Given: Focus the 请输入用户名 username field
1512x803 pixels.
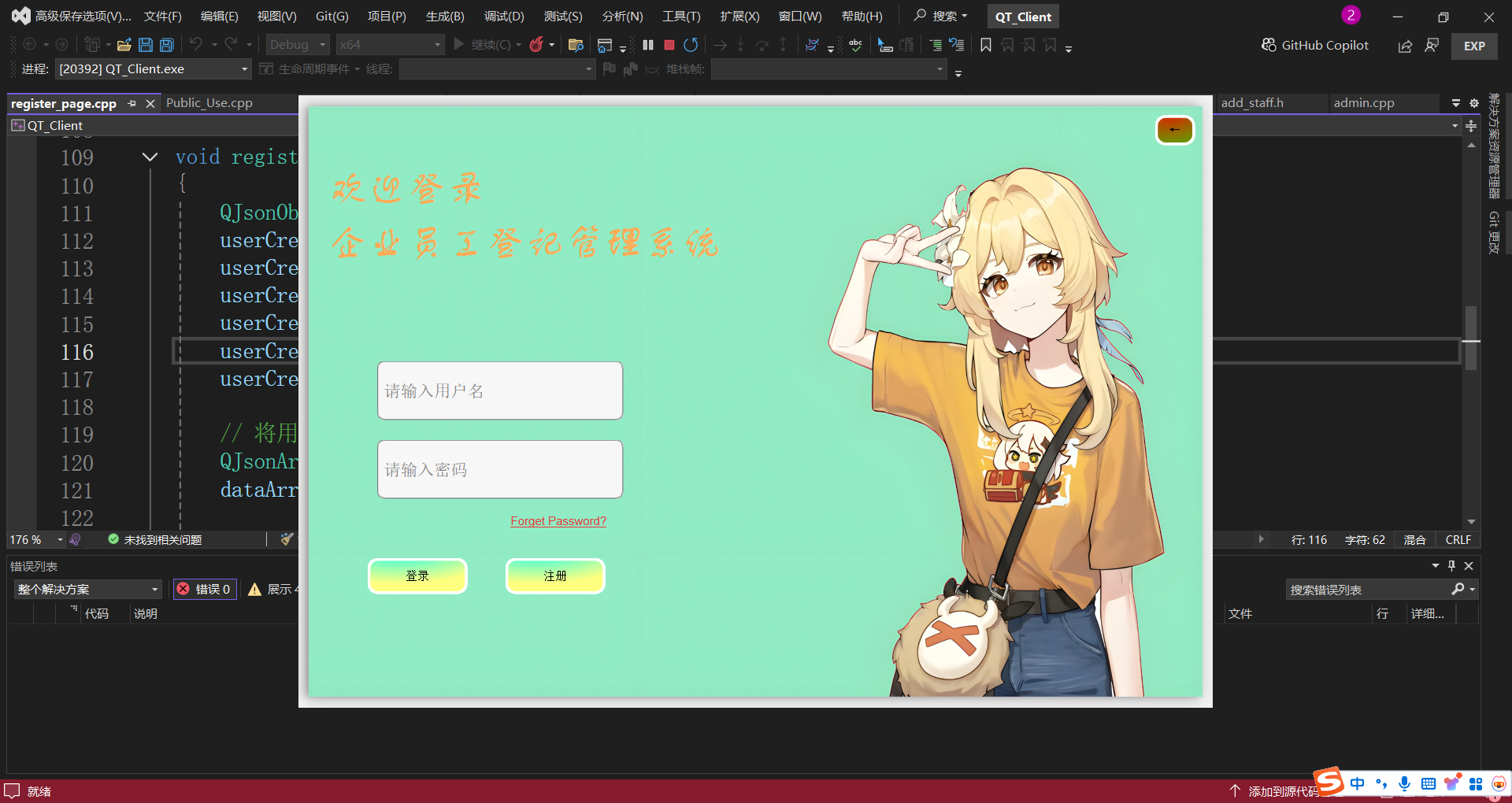Looking at the screenshot, I should click(x=500, y=390).
